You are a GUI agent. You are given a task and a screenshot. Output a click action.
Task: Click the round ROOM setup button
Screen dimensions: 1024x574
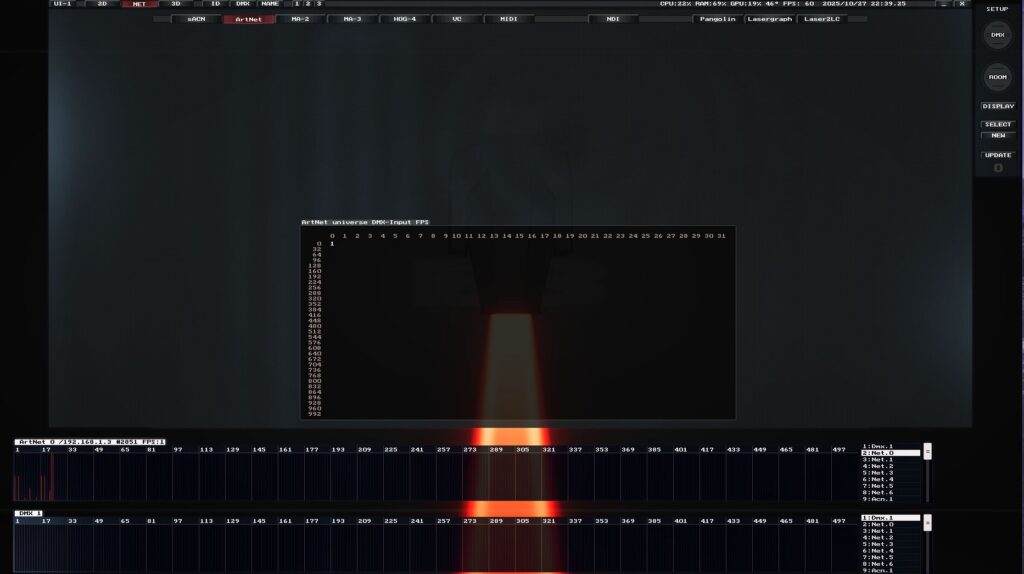click(x=997, y=77)
